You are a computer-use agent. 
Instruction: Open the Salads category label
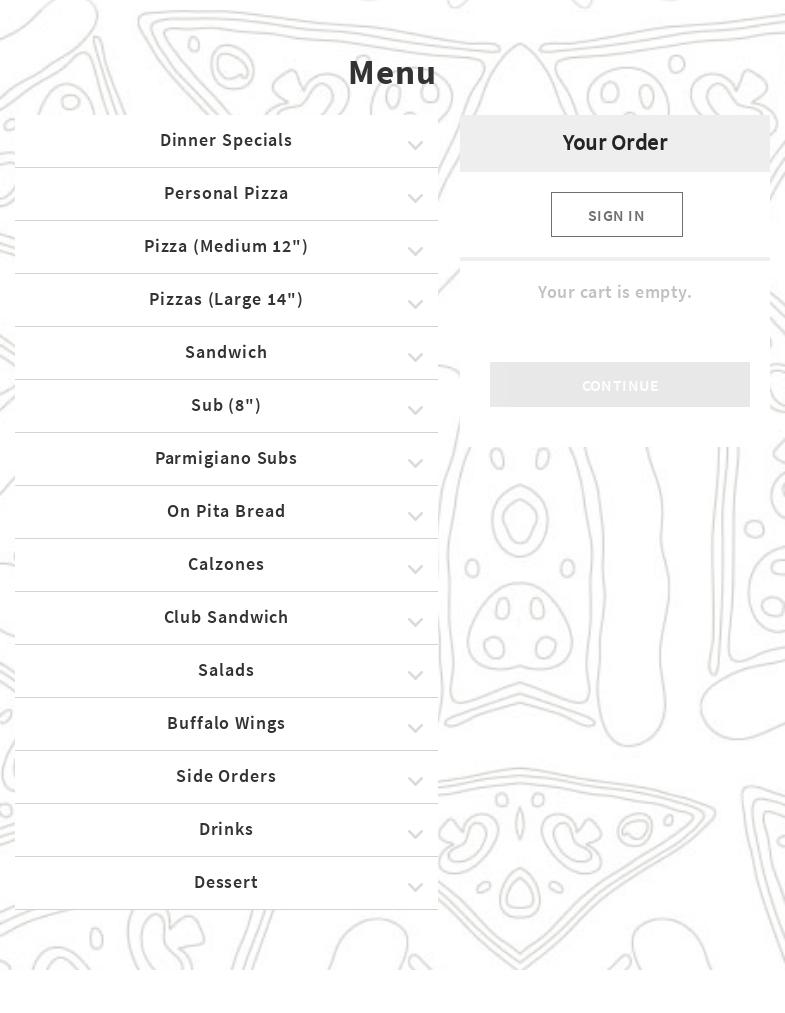(x=226, y=670)
